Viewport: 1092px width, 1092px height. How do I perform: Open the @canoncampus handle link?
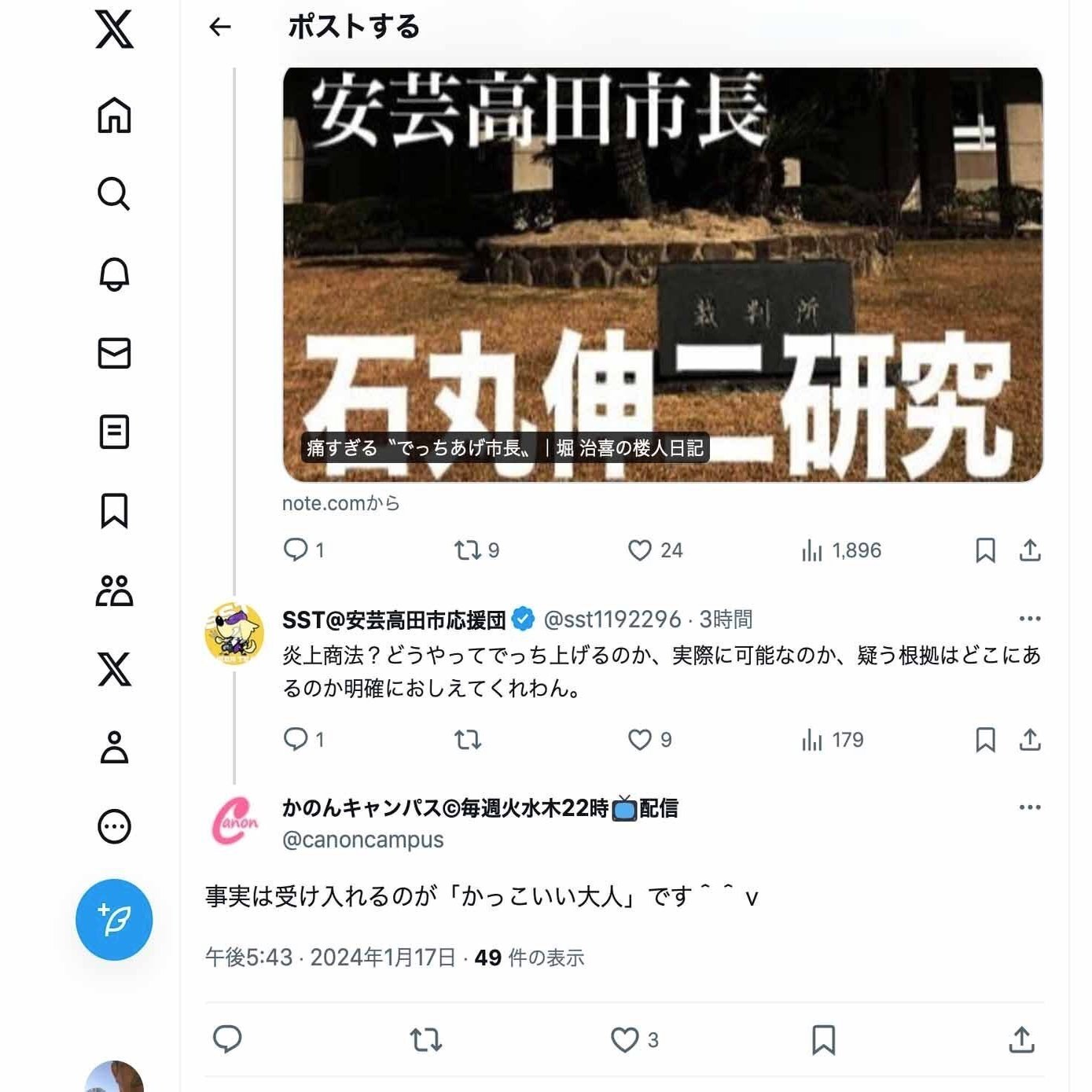pyautogui.click(x=363, y=840)
